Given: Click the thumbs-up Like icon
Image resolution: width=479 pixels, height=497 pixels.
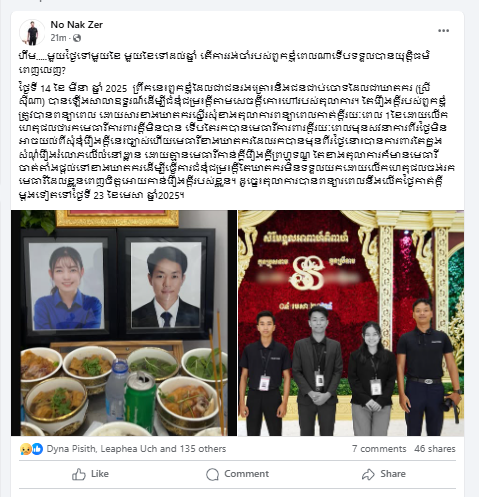Looking at the screenshot, I should (x=79, y=474).
